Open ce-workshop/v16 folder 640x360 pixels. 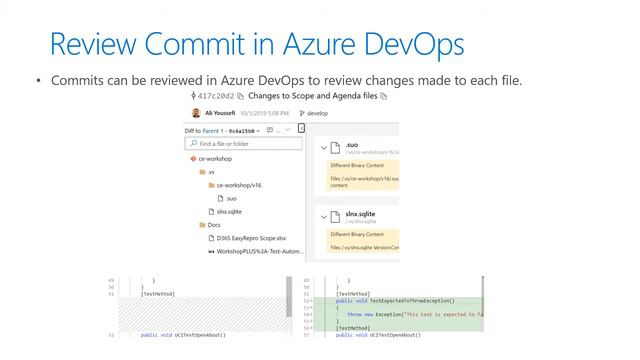(239, 185)
